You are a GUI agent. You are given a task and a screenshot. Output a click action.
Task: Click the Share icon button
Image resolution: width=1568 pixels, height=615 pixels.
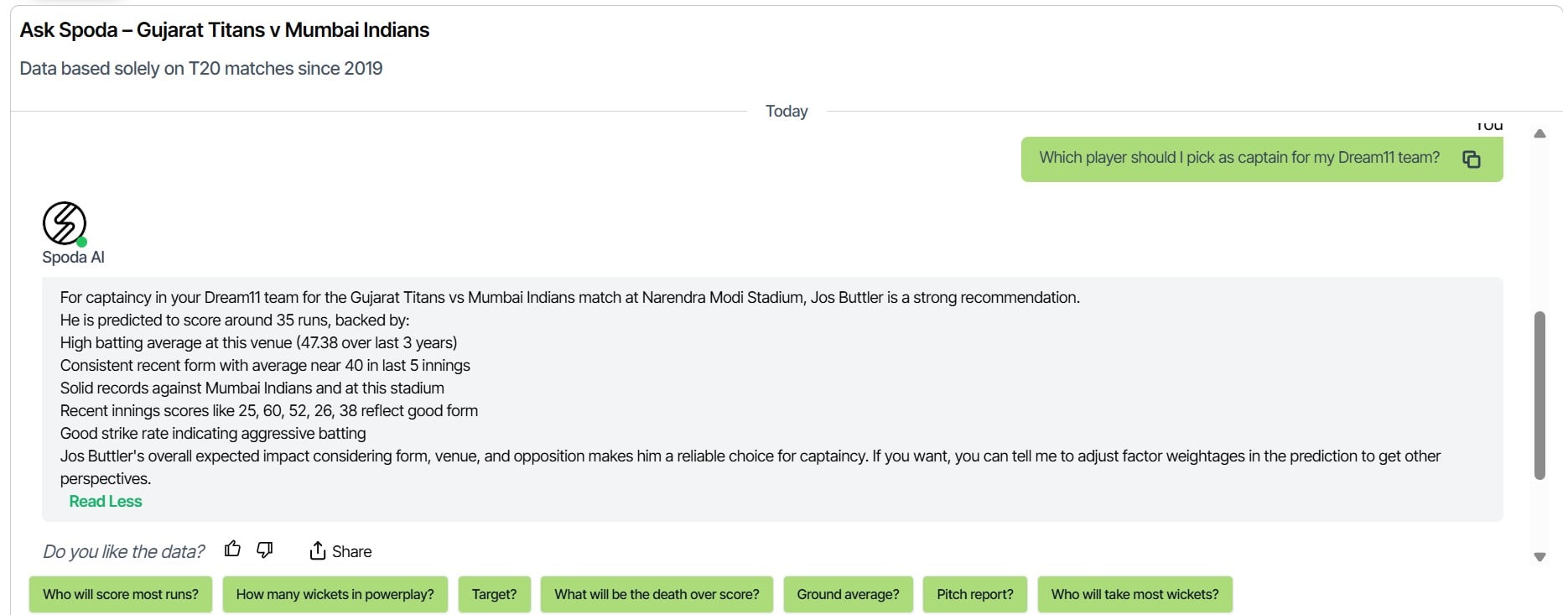pyautogui.click(x=318, y=551)
